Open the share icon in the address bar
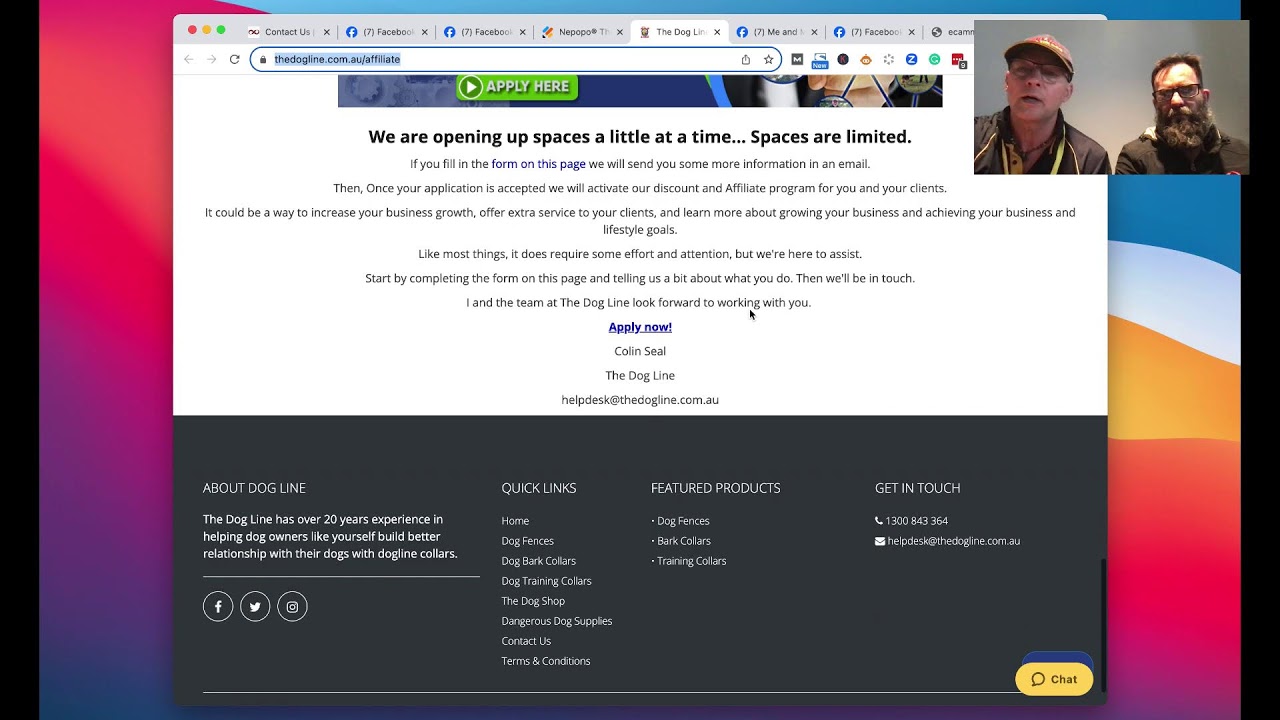 pos(746,59)
